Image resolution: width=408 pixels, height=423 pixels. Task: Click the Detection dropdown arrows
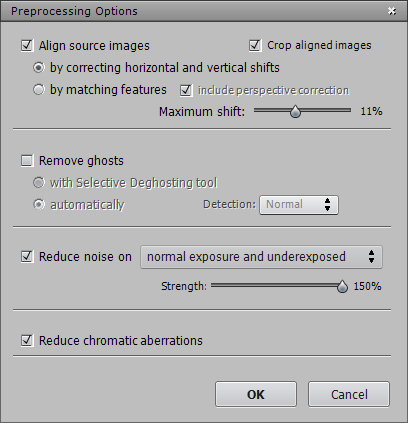pyautogui.click(x=327, y=205)
